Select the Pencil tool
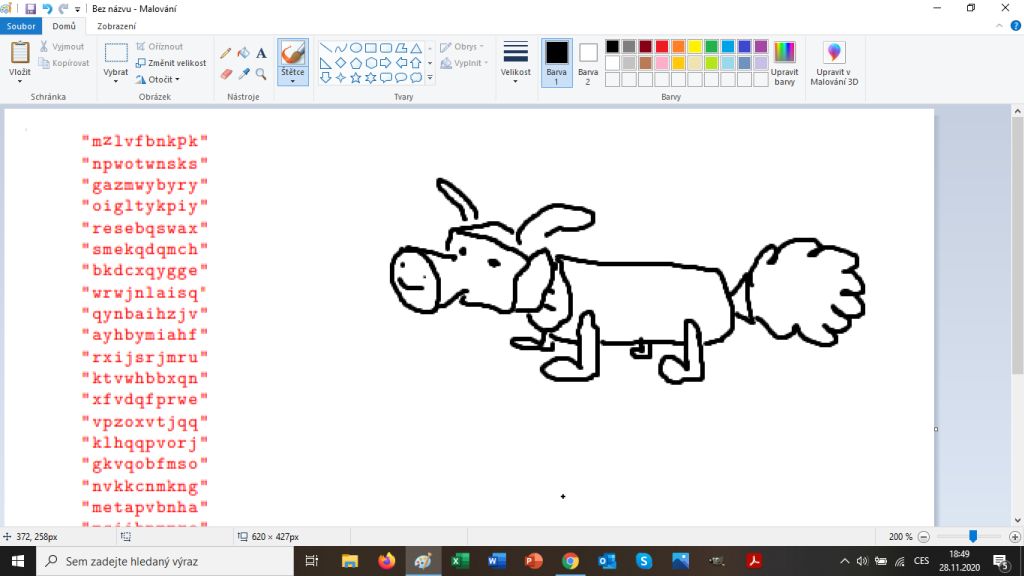Screen dimensions: 1024x576 [x=226, y=53]
